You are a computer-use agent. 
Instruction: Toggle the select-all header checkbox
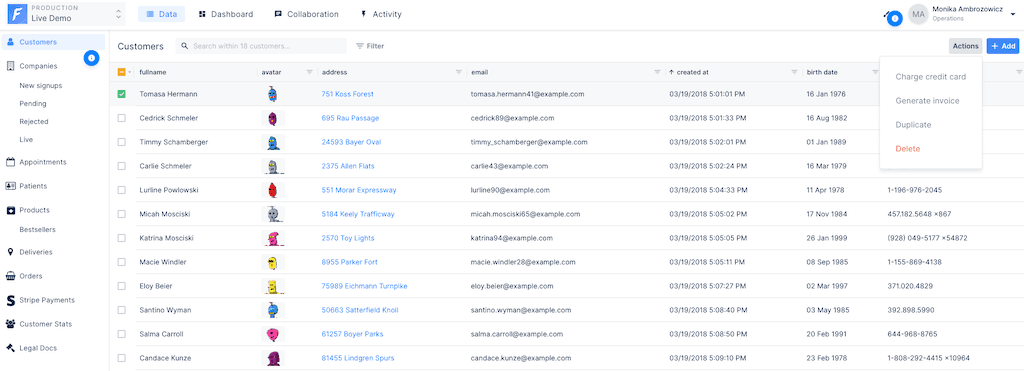(x=121, y=72)
